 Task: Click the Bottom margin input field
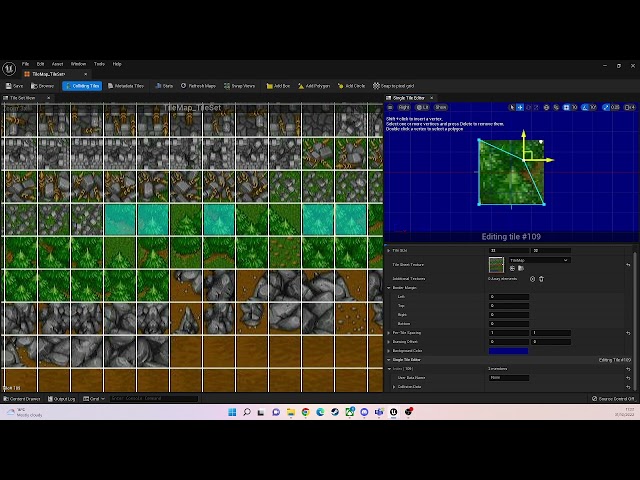[509, 324]
